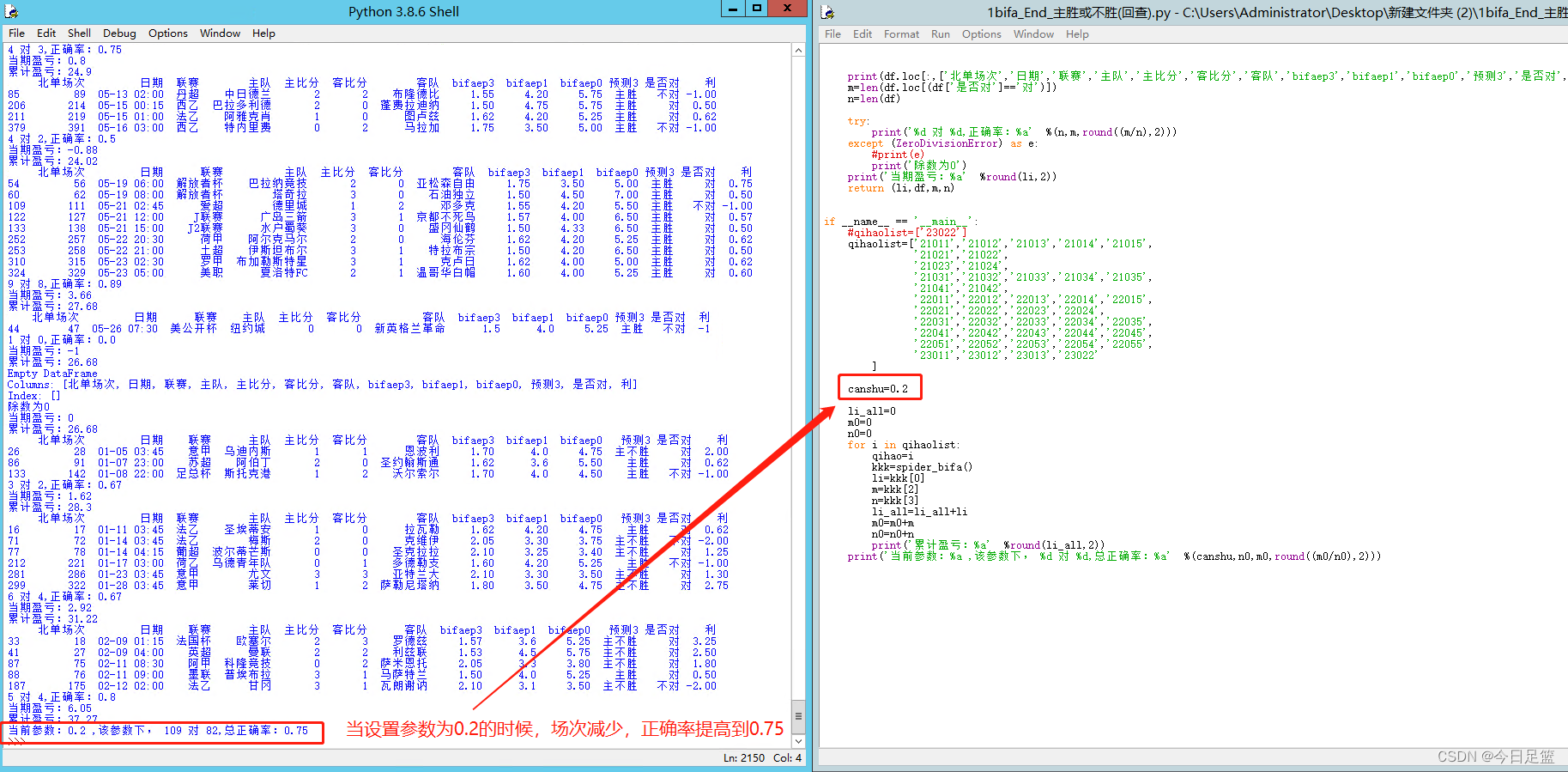Viewport: 1568px width, 772px height.
Task: Open Window menu in the editor window
Action: coord(1033,34)
